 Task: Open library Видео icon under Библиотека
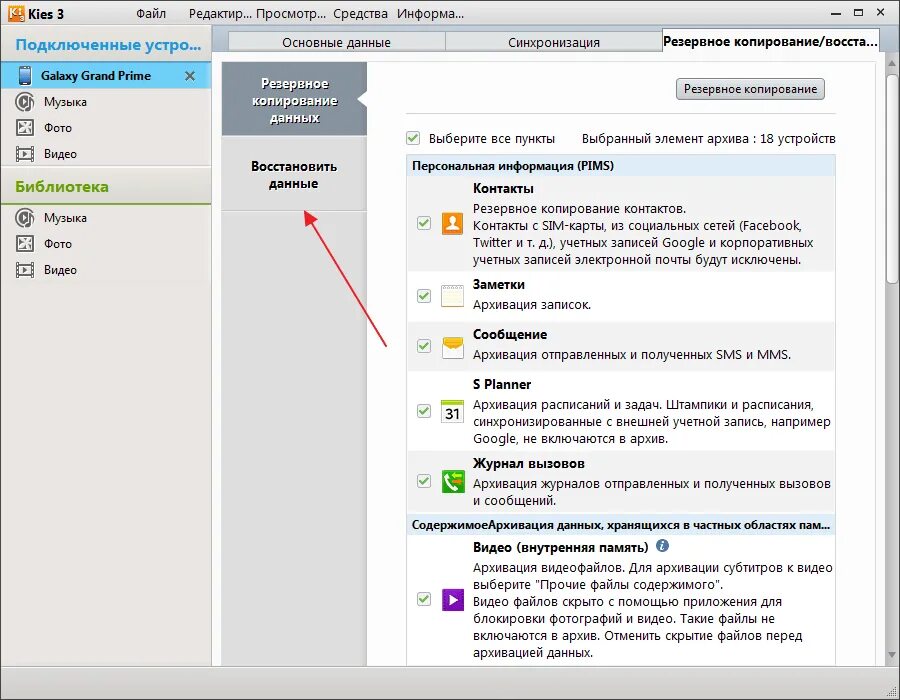pyautogui.click(x=25, y=270)
